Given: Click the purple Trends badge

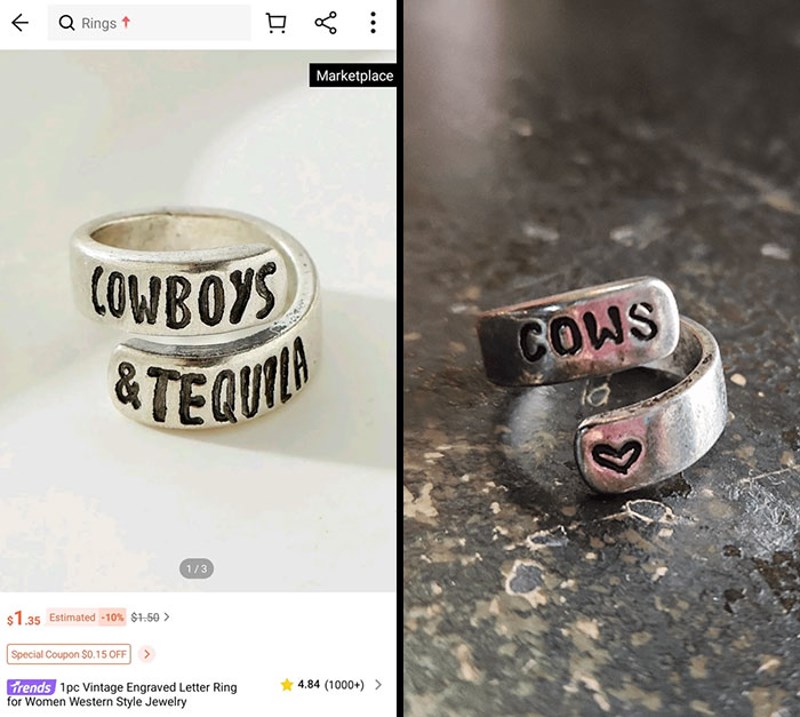Looking at the screenshot, I should [31, 687].
